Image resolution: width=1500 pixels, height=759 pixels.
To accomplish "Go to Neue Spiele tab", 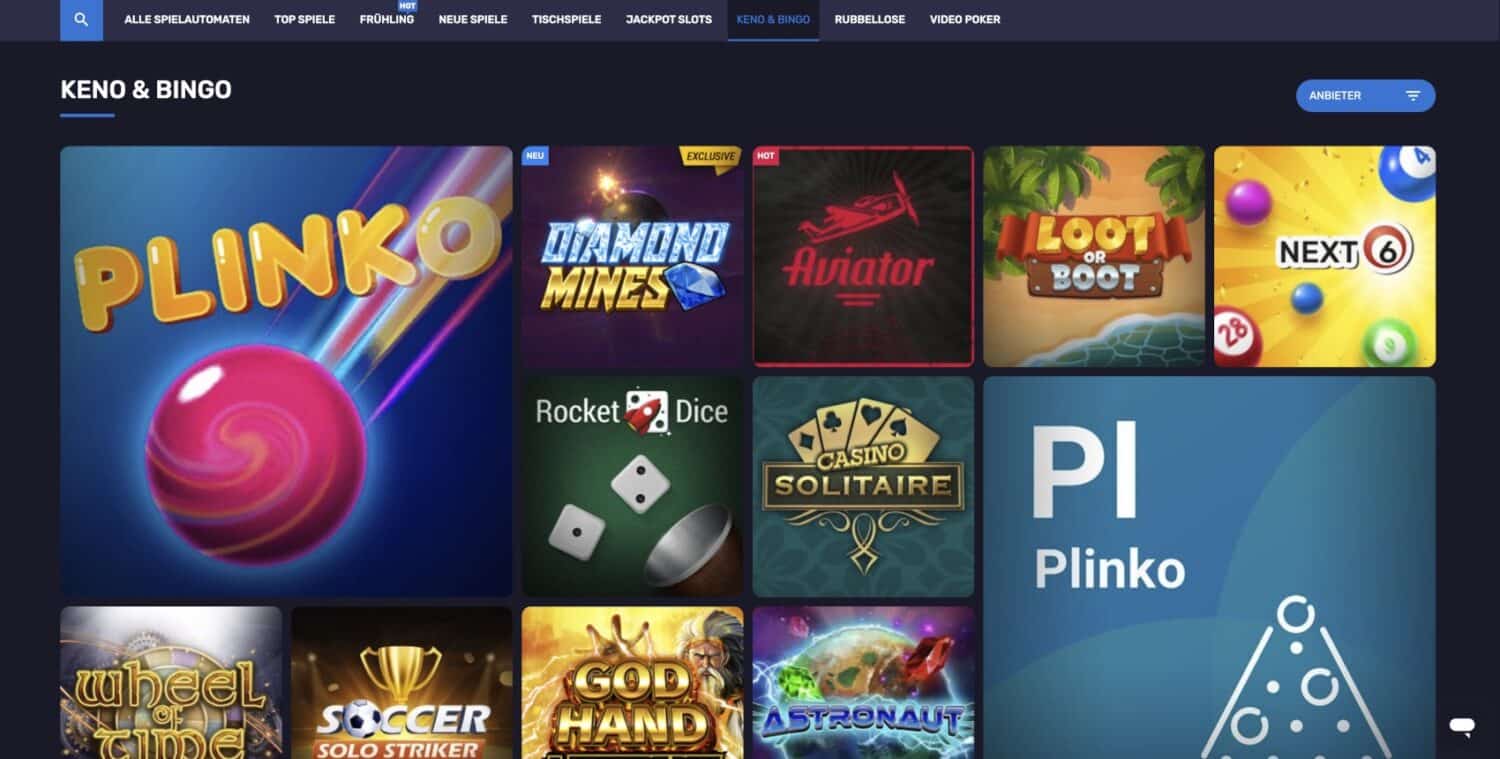I will [x=473, y=20].
